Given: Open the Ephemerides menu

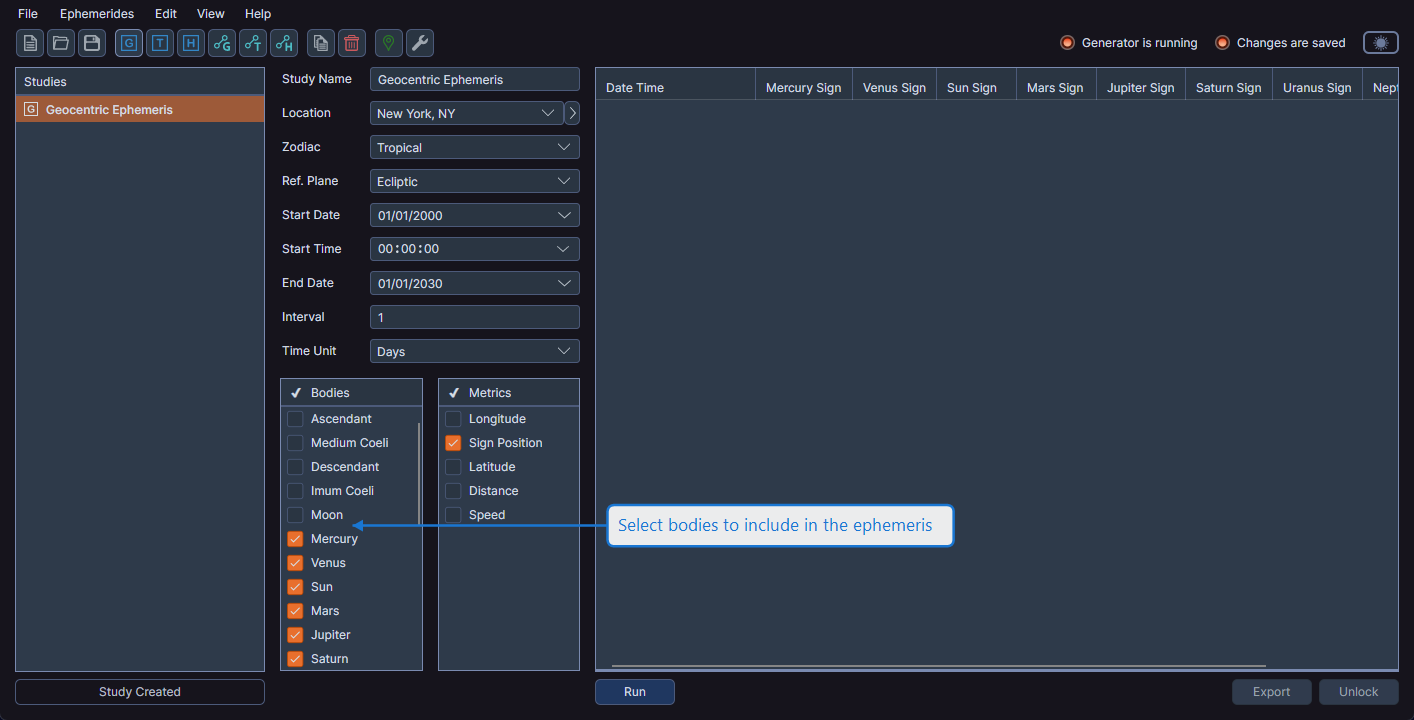Looking at the screenshot, I should tap(96, 13).
